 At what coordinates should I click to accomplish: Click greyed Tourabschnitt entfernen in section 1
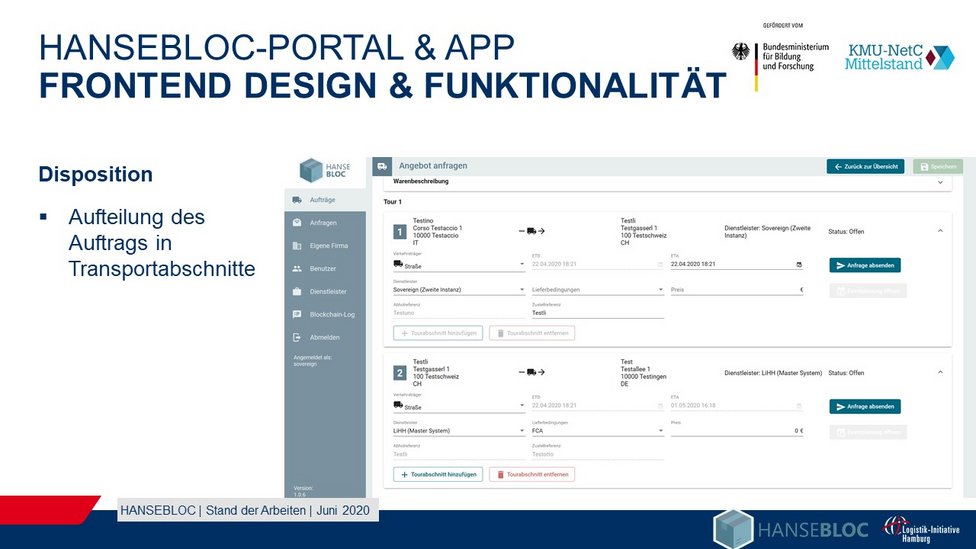532,333
